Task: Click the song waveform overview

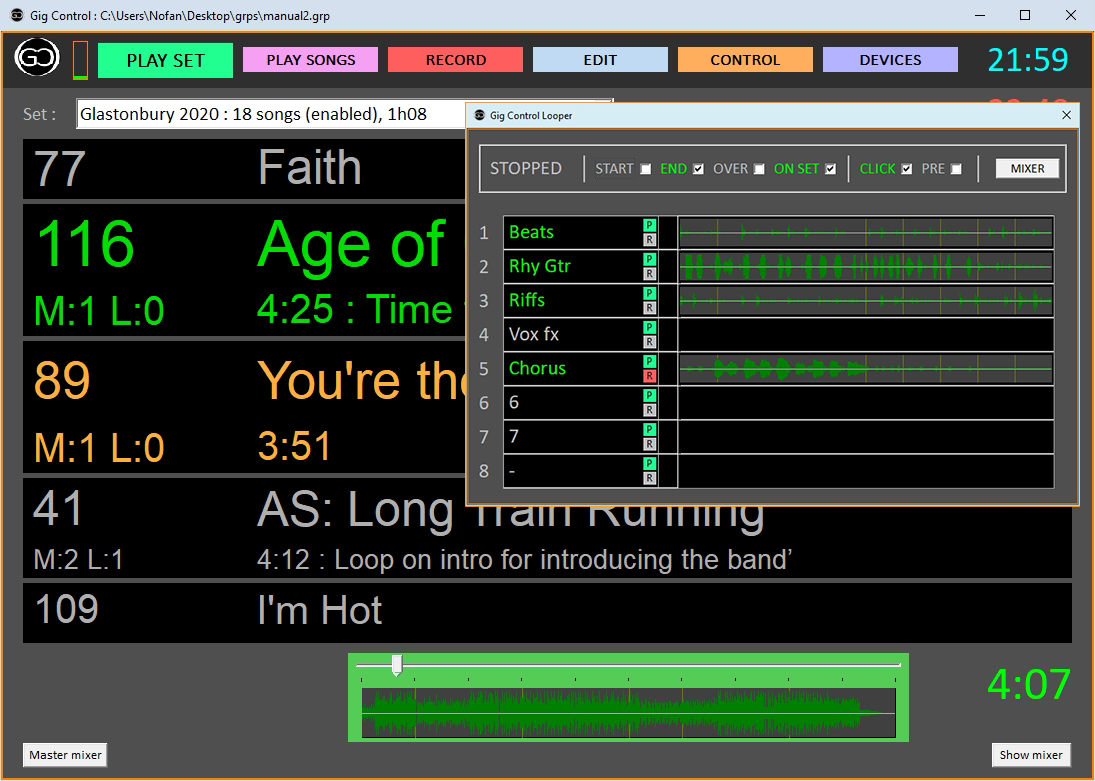Action: click(629, 713)
